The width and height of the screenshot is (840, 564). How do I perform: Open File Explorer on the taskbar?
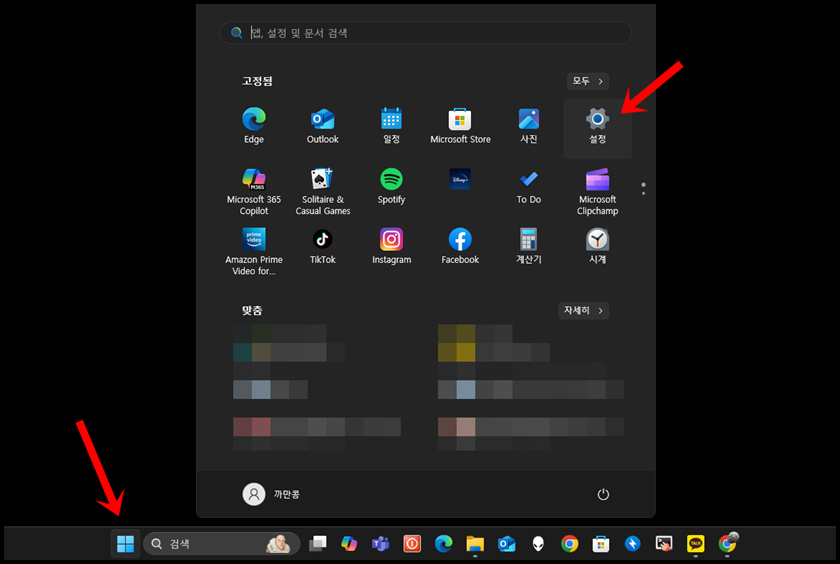[475, 544]
